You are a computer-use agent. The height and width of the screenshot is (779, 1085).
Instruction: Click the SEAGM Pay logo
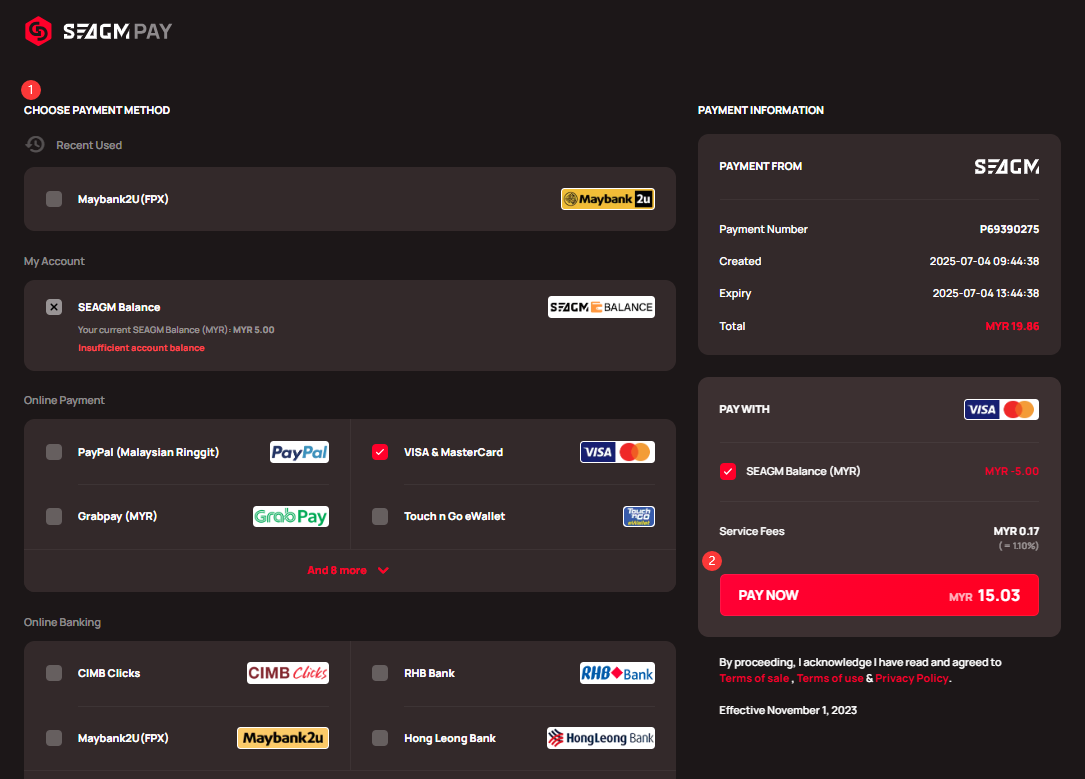(98, 31)
